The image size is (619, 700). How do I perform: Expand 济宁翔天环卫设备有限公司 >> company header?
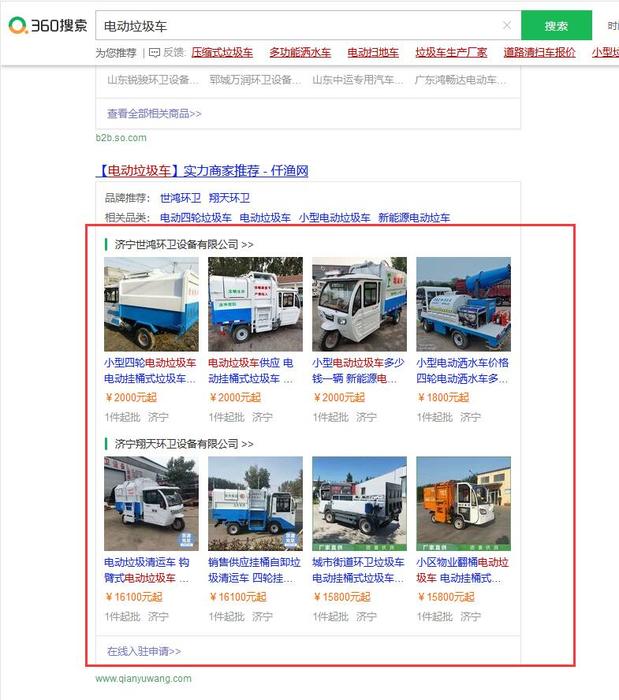(184, 444)
